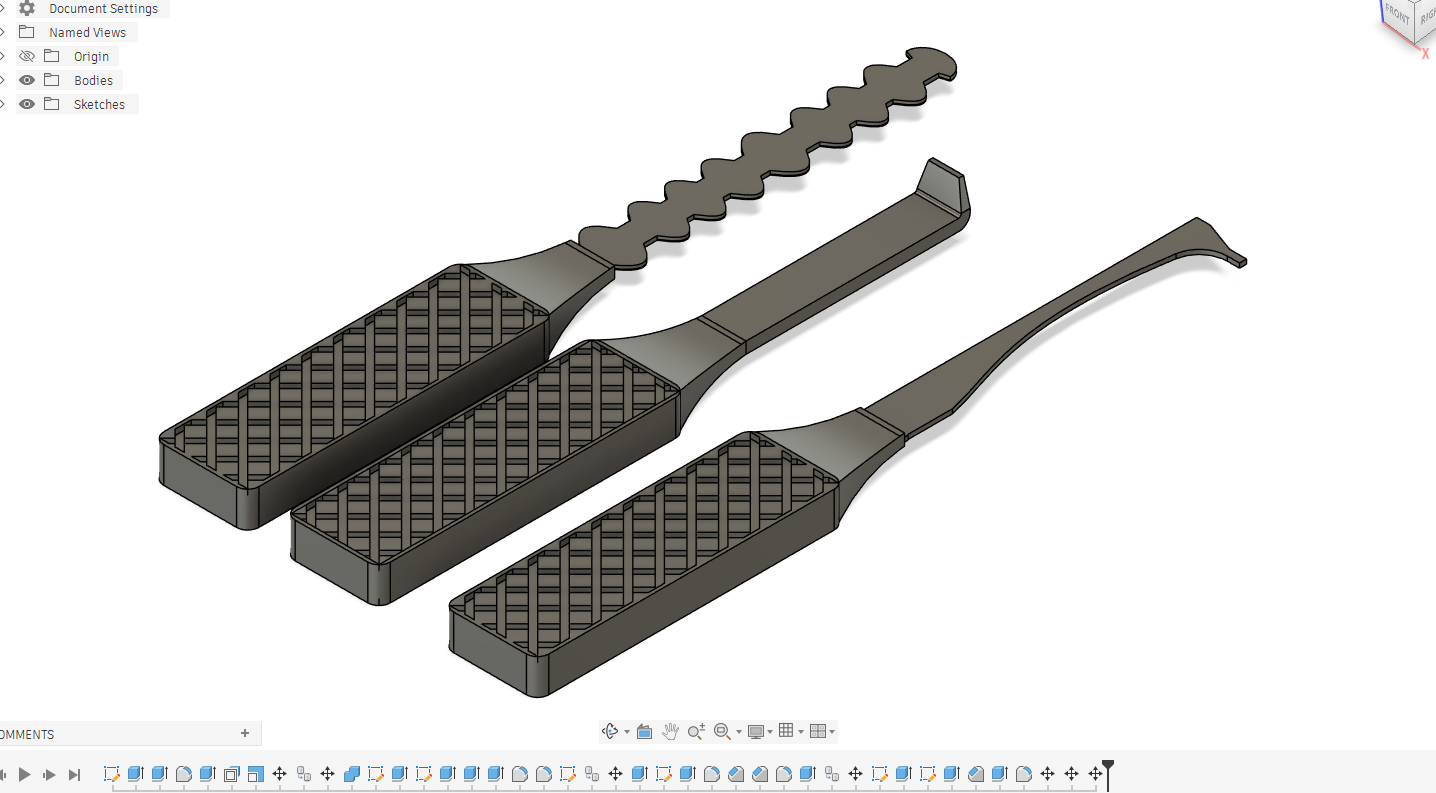Image resolution: width=1436 pixels, height=793 pixels.
Task: Click the Sketches folder icon
Action: point(52,104)
